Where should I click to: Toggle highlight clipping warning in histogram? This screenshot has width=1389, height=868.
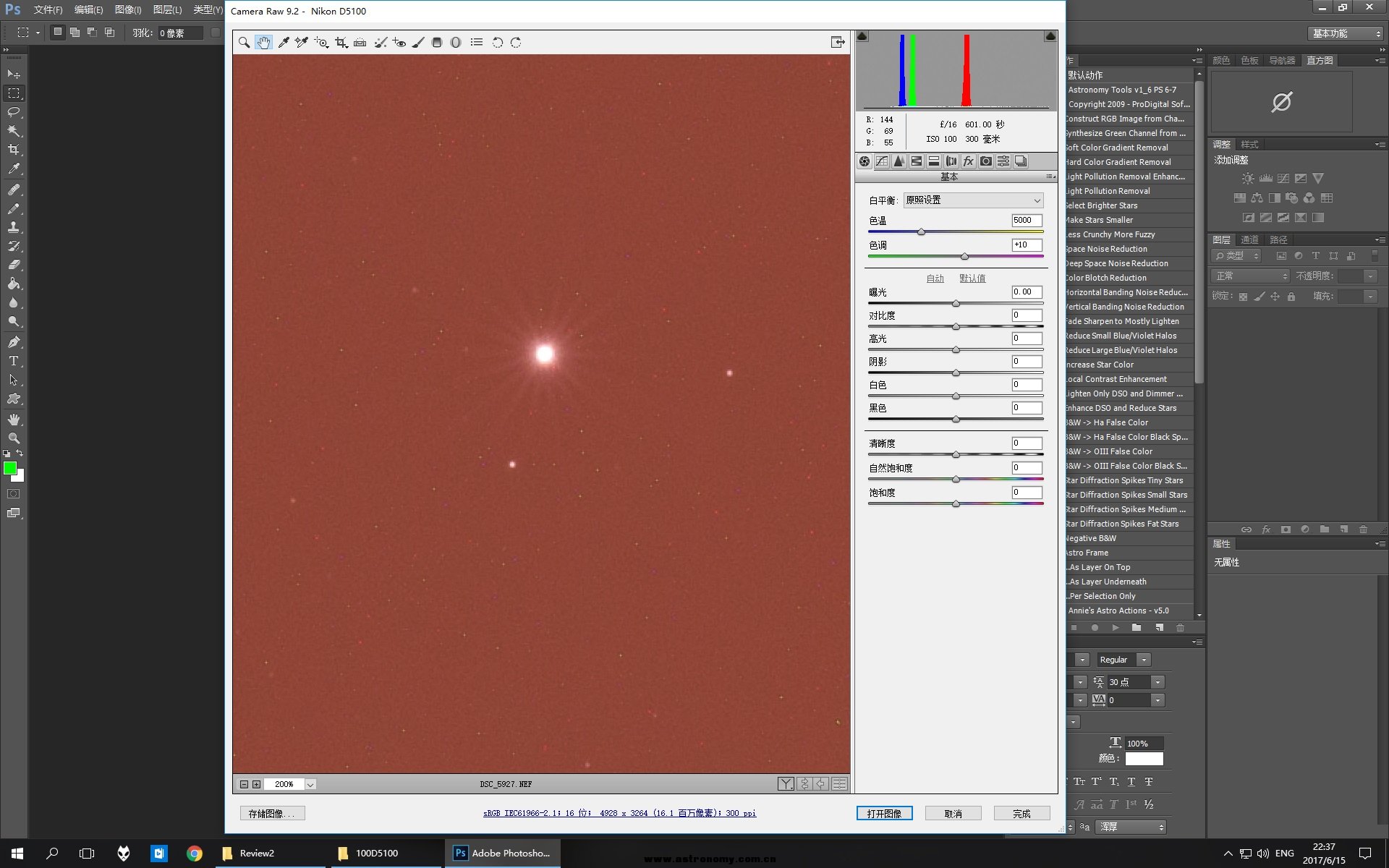(1050, 36)
